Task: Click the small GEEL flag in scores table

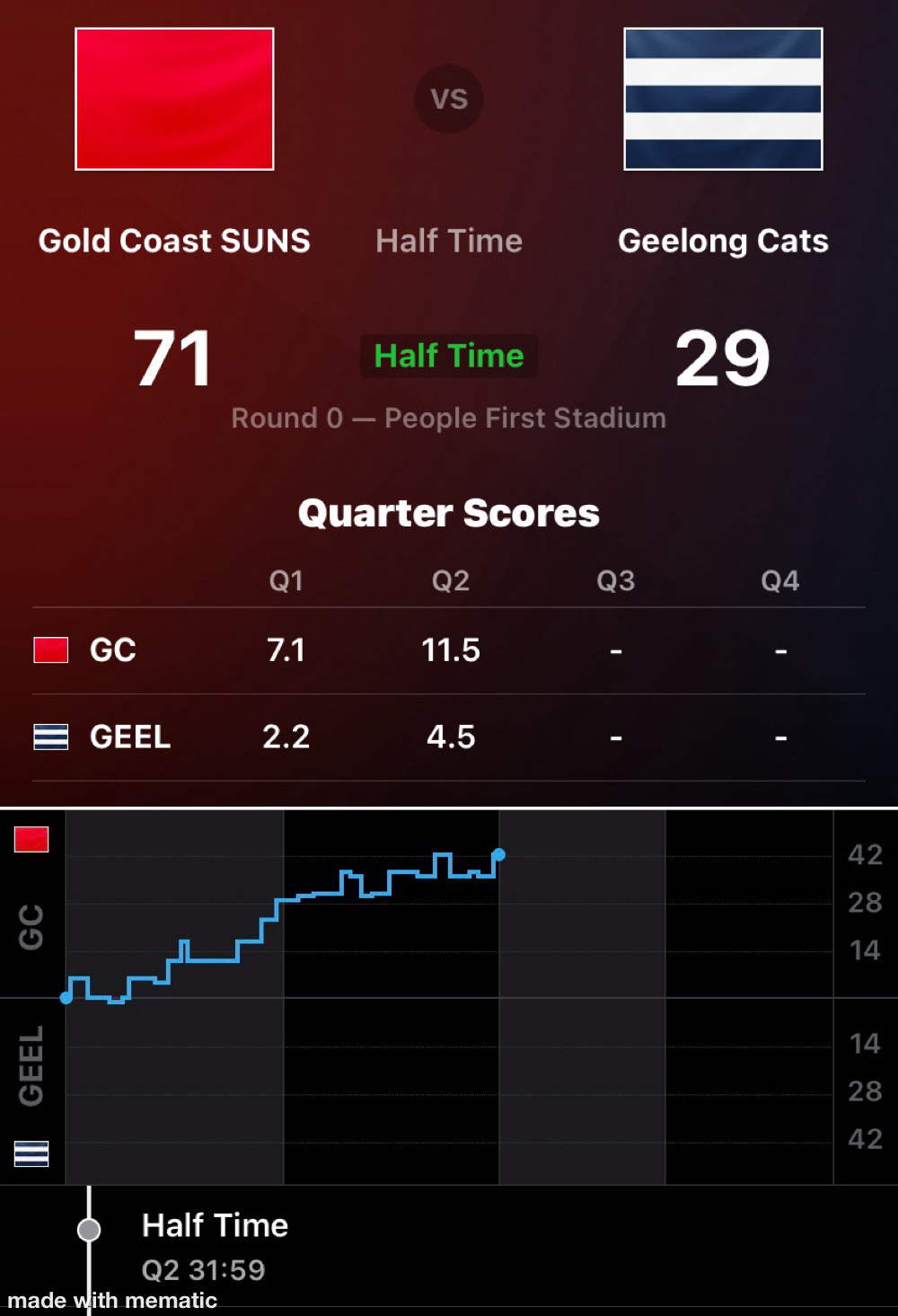Action: pyautogui.click(x=51, y=737)
